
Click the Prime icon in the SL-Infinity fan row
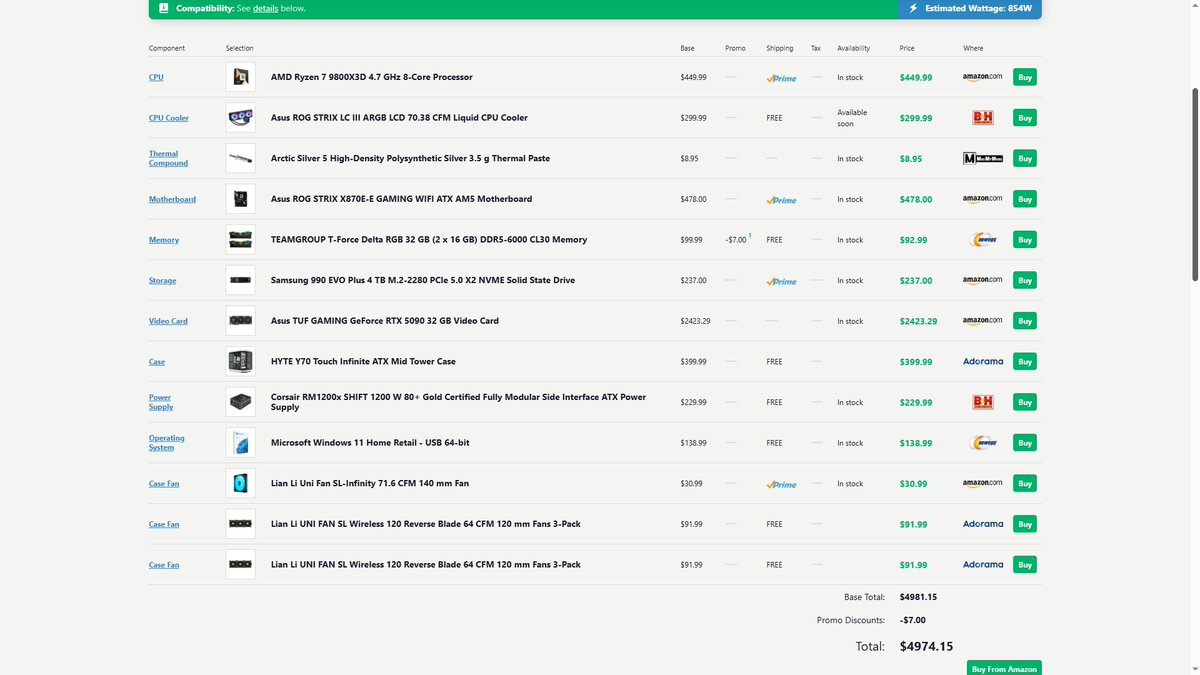(781, 484)
